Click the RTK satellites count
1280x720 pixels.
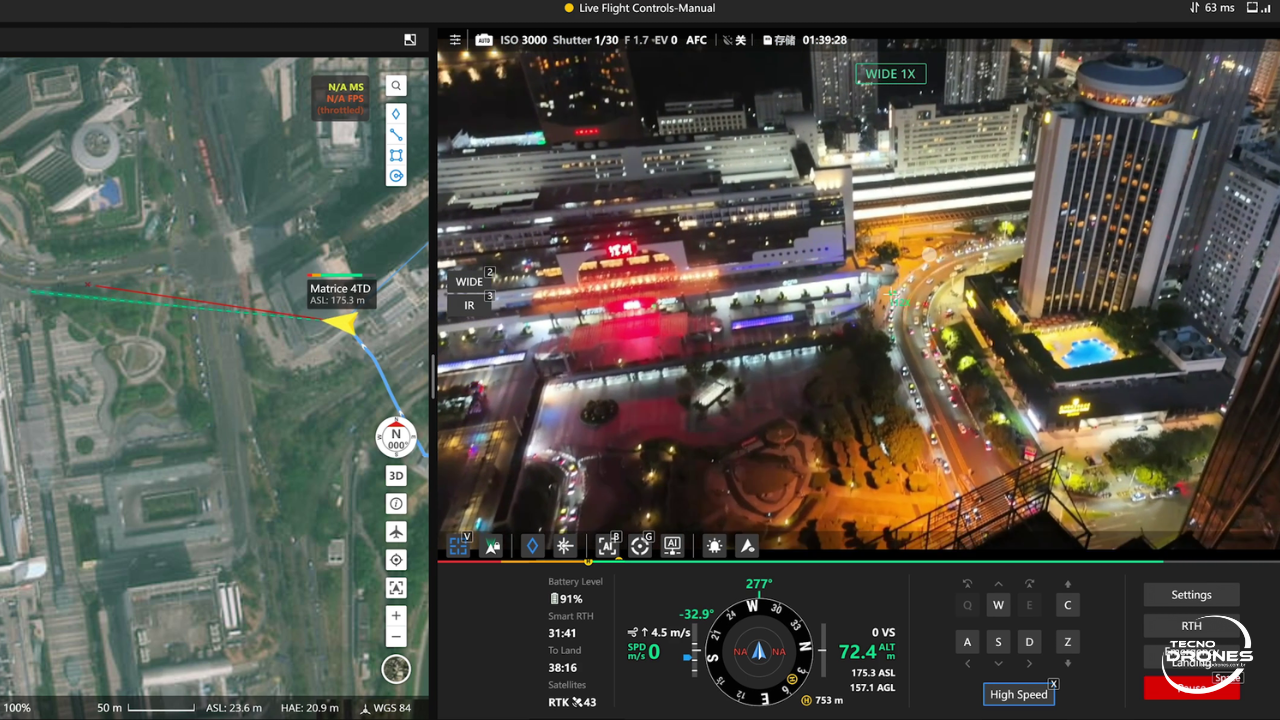(x=572, y=702)
